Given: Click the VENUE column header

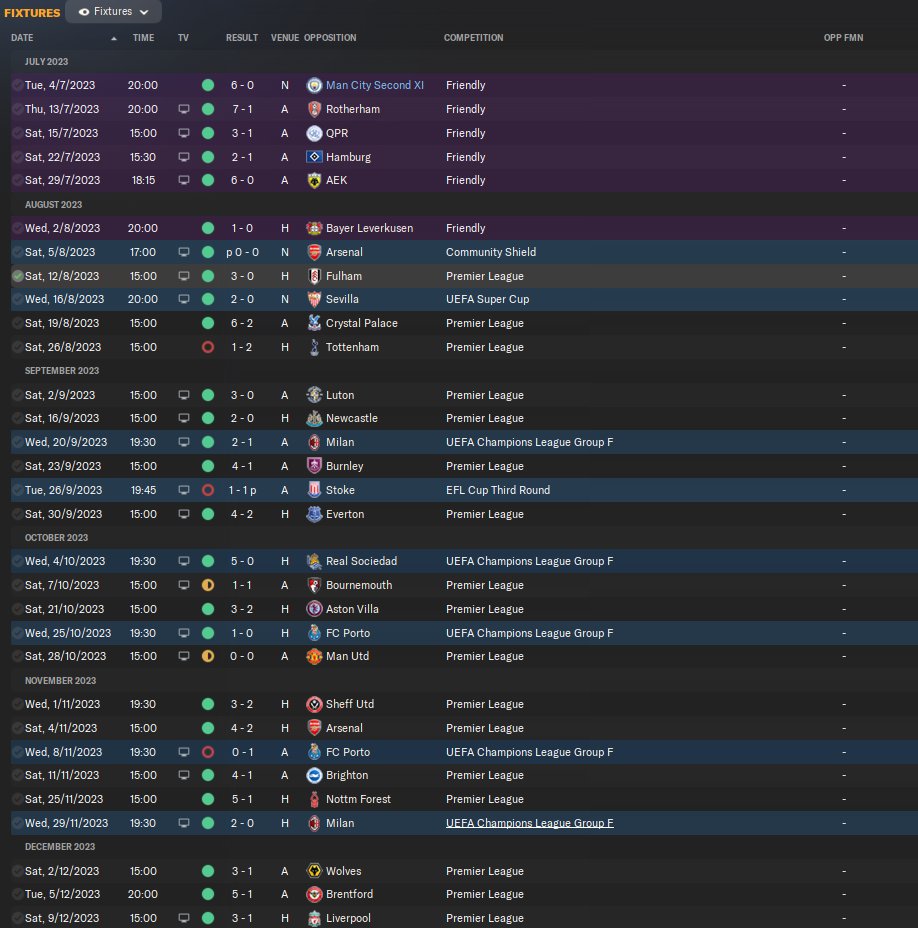Looking at the screenshot, I should (x=285, y=37).
